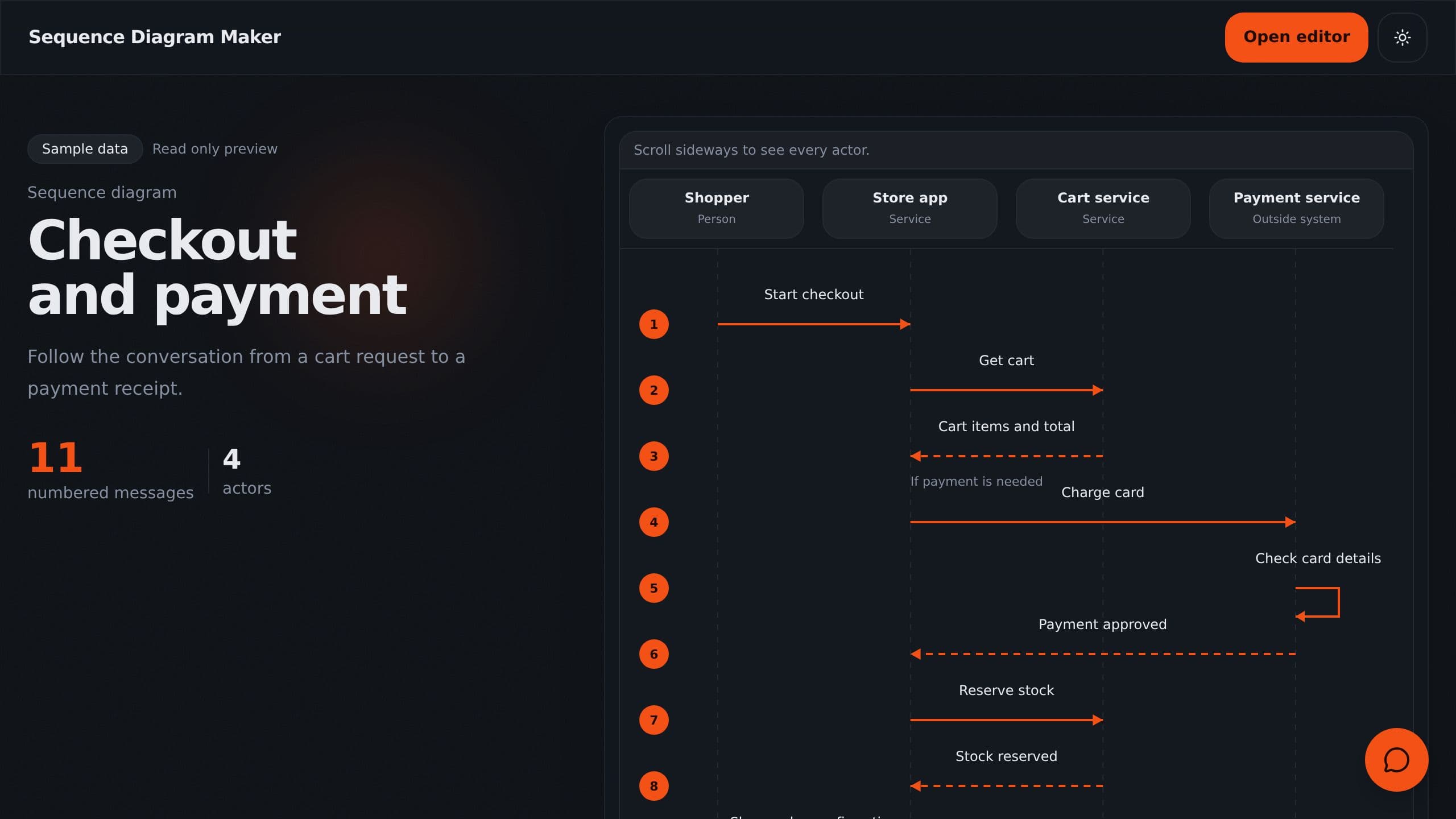1456x819 pixels.
Task: Click the If payment is needed note
Action: [x=976, y=481]
